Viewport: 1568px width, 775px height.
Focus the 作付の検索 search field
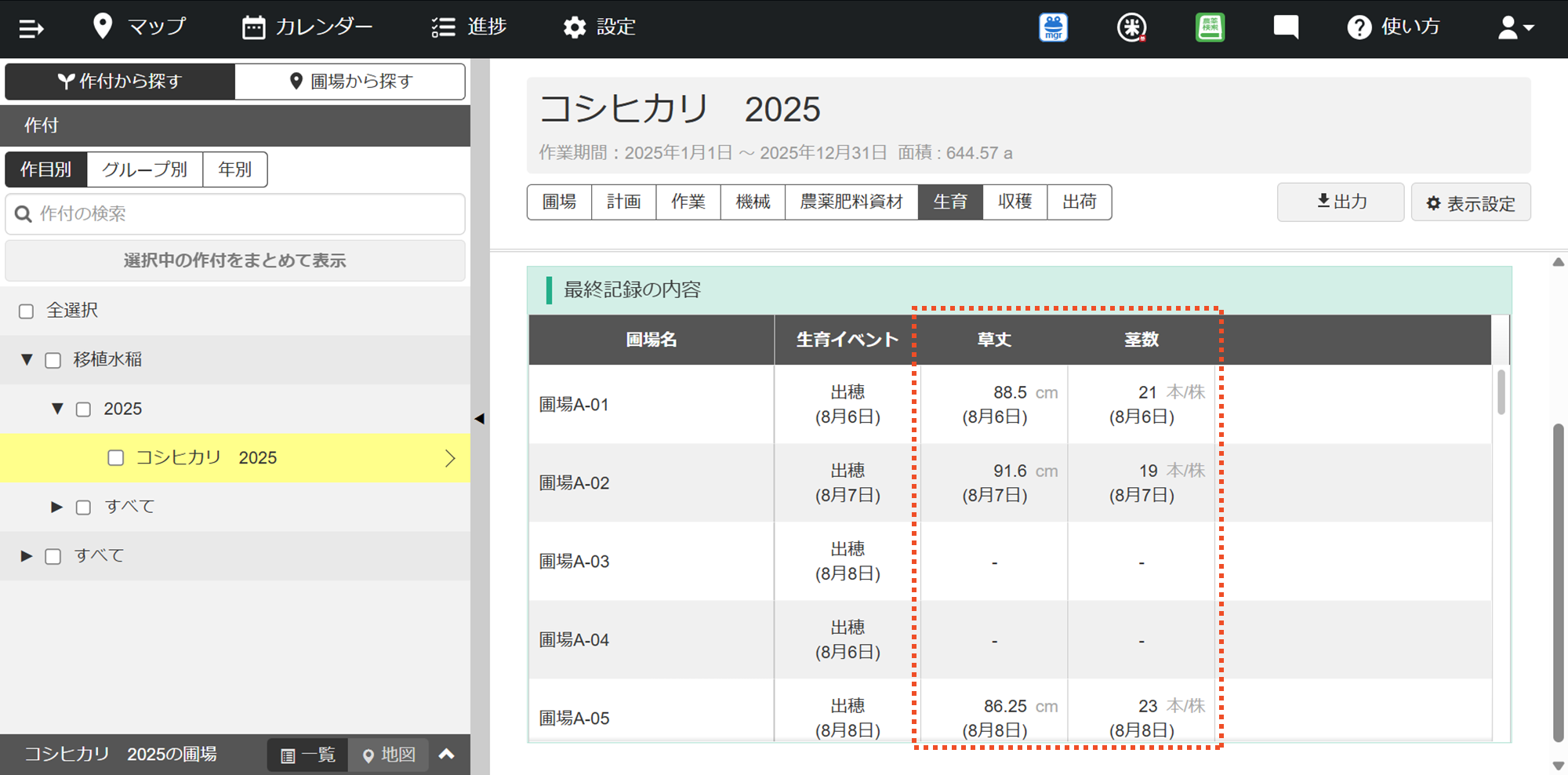pyautogui.click(x=235, y=213)
